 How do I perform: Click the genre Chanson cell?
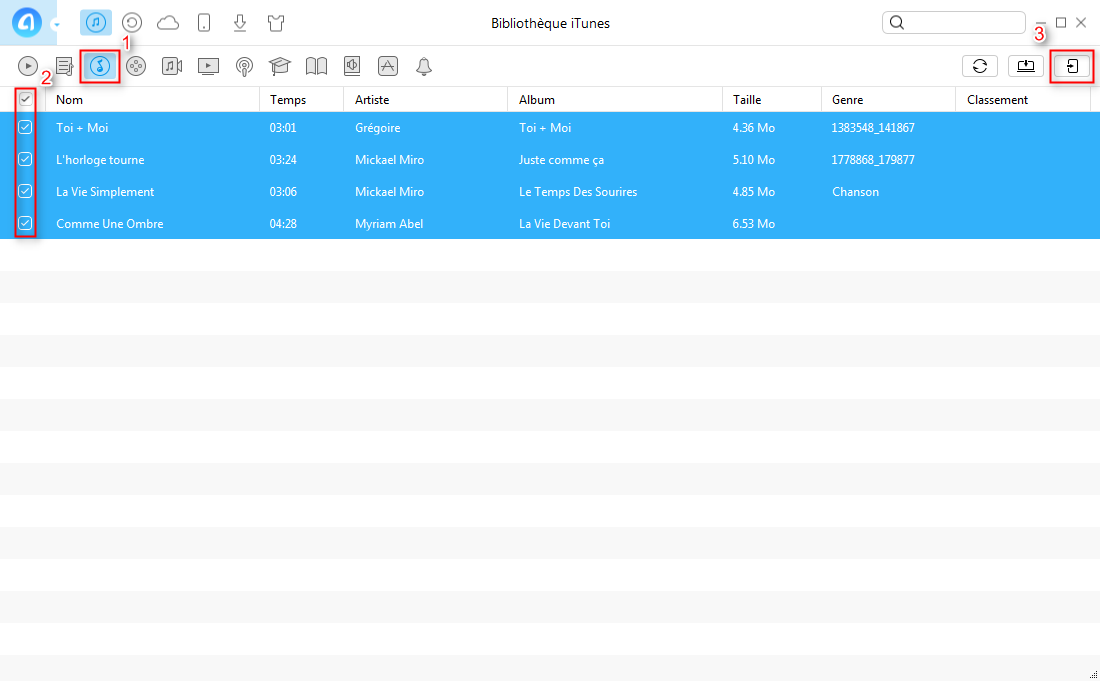point(855,191)
